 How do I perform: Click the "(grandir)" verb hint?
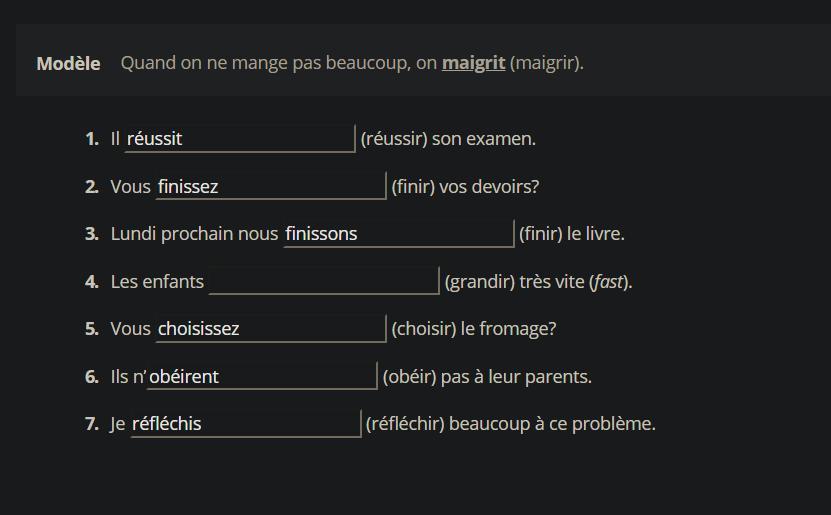click(480, 282)
